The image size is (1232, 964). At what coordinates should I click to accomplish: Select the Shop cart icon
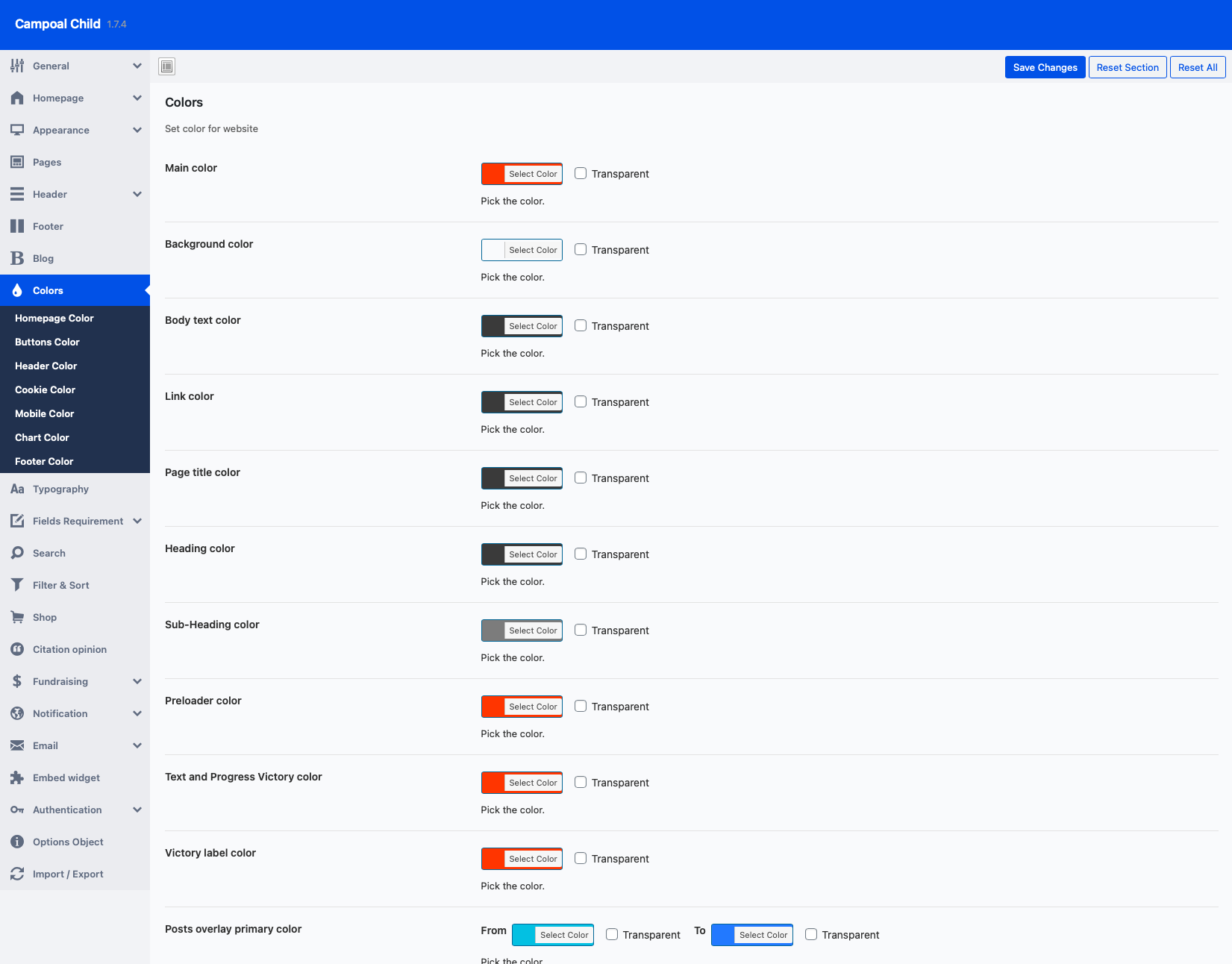(17, 617)
